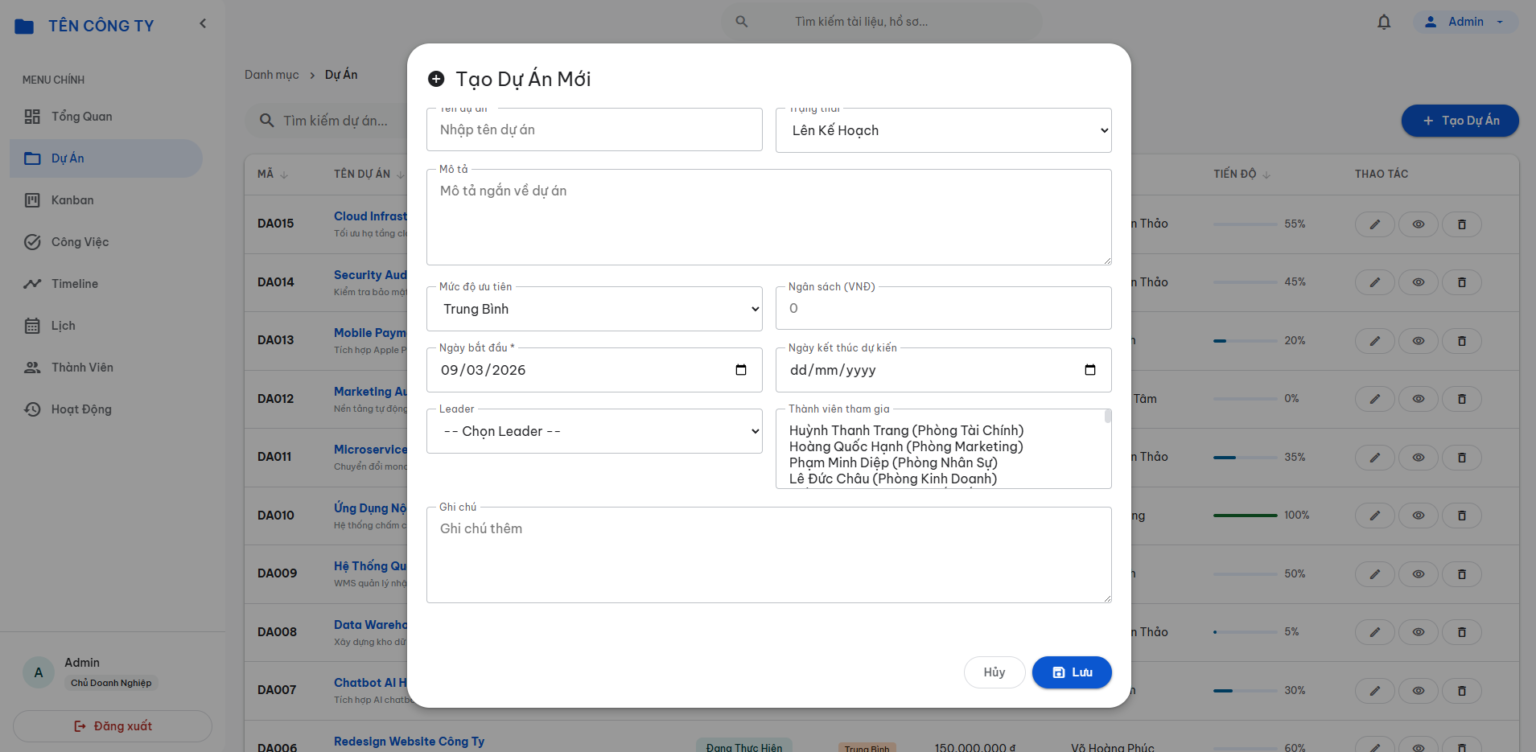Open Tổng Quan dashboard in sidebar
Image resolution: width=1536 pixels, height=752 pixels.
pos(106,117)
